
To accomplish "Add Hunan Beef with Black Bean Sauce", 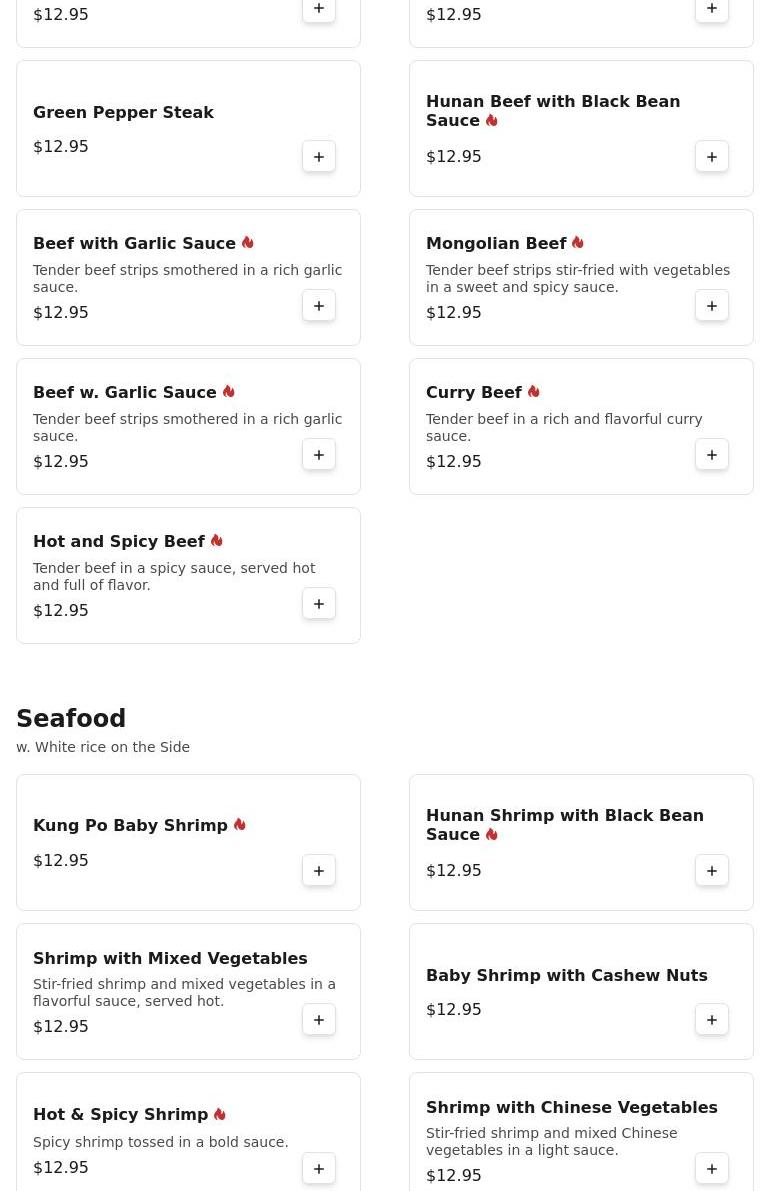I will coord(712,157).
